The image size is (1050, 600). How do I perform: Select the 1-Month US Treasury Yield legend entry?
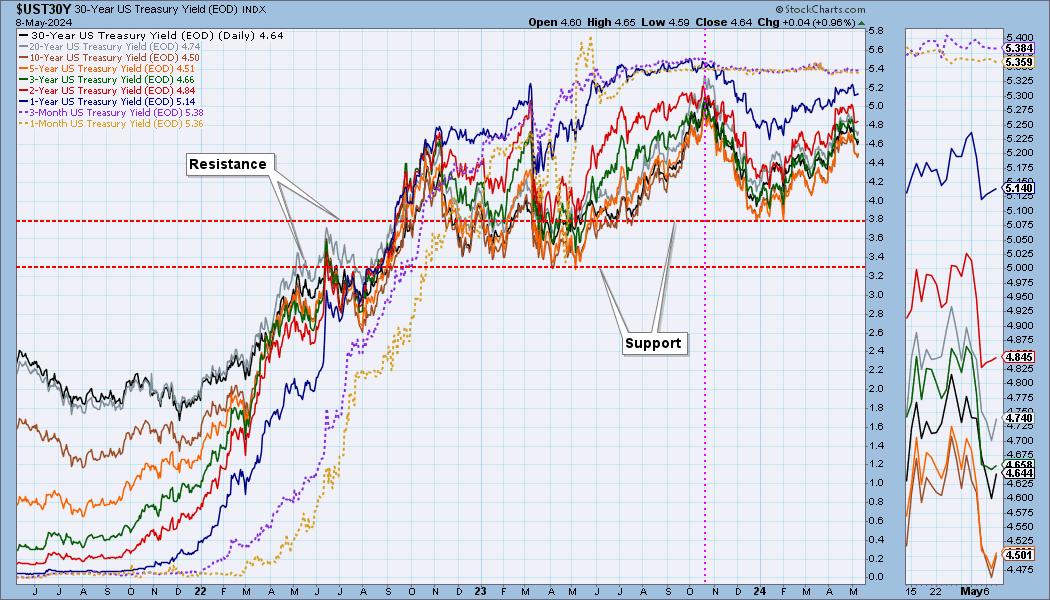(x=112, y=123)
